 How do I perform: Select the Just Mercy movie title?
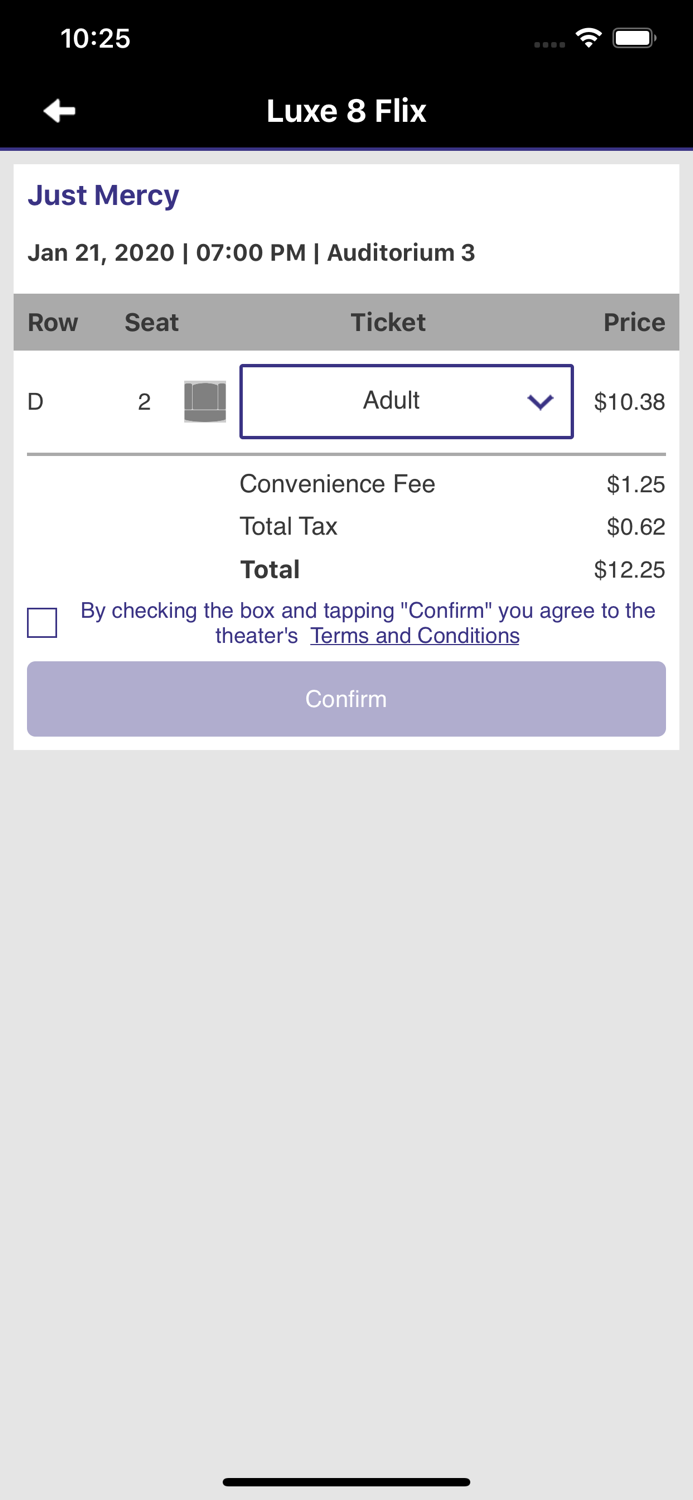coord(103,195)
